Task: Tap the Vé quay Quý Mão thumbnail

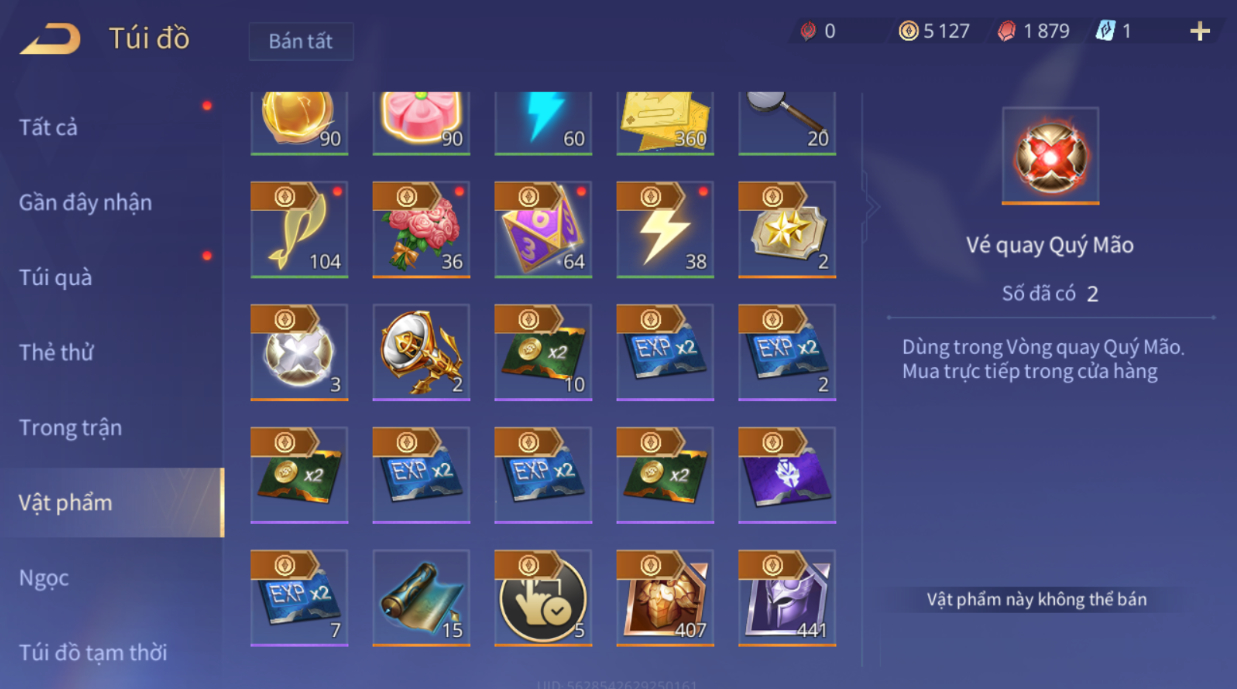Action: [x=1050, y=156]
